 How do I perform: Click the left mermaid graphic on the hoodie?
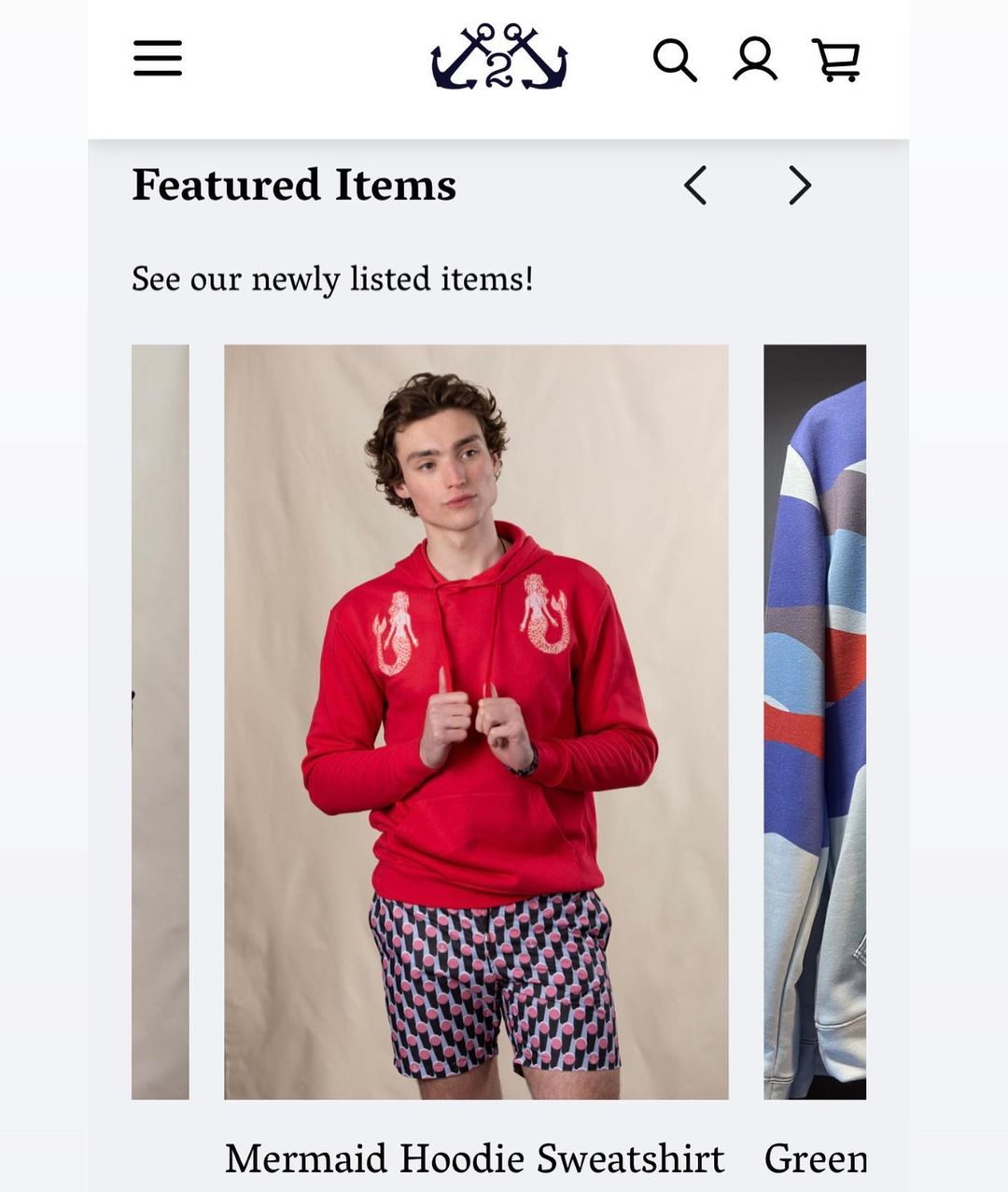(x=396, y=633)
